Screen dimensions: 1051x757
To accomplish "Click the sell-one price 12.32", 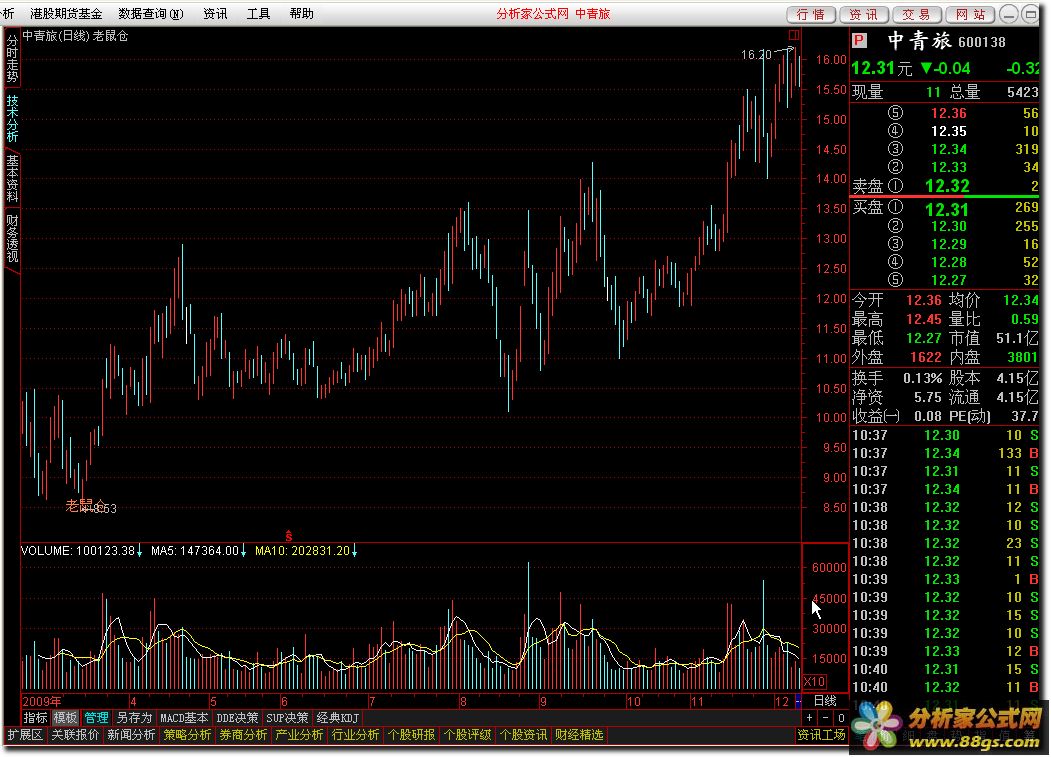I will click(947, 186).
